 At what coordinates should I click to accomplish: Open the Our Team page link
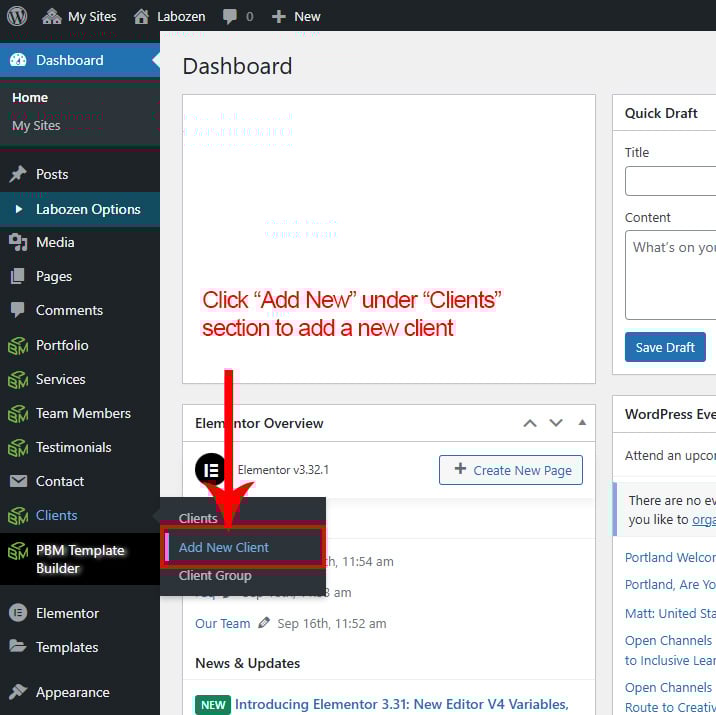(222, 623)
